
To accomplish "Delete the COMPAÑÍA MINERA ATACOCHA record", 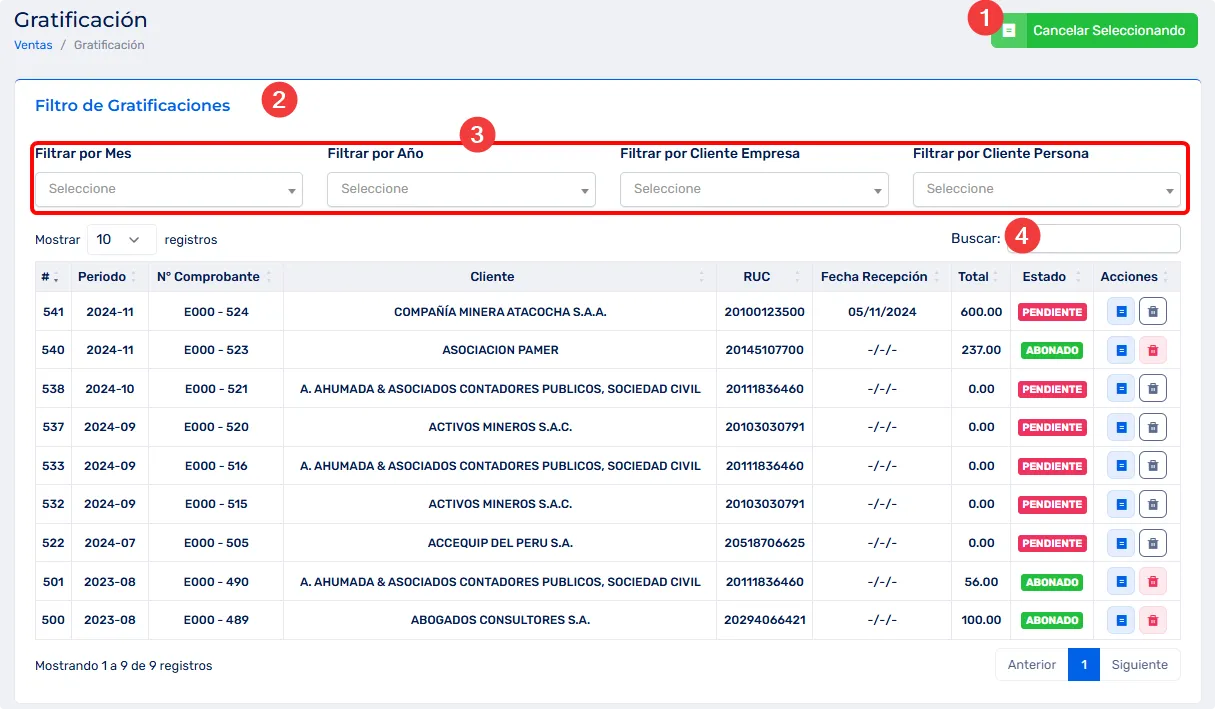I will pyautogui.click(x=1153, y=312).
